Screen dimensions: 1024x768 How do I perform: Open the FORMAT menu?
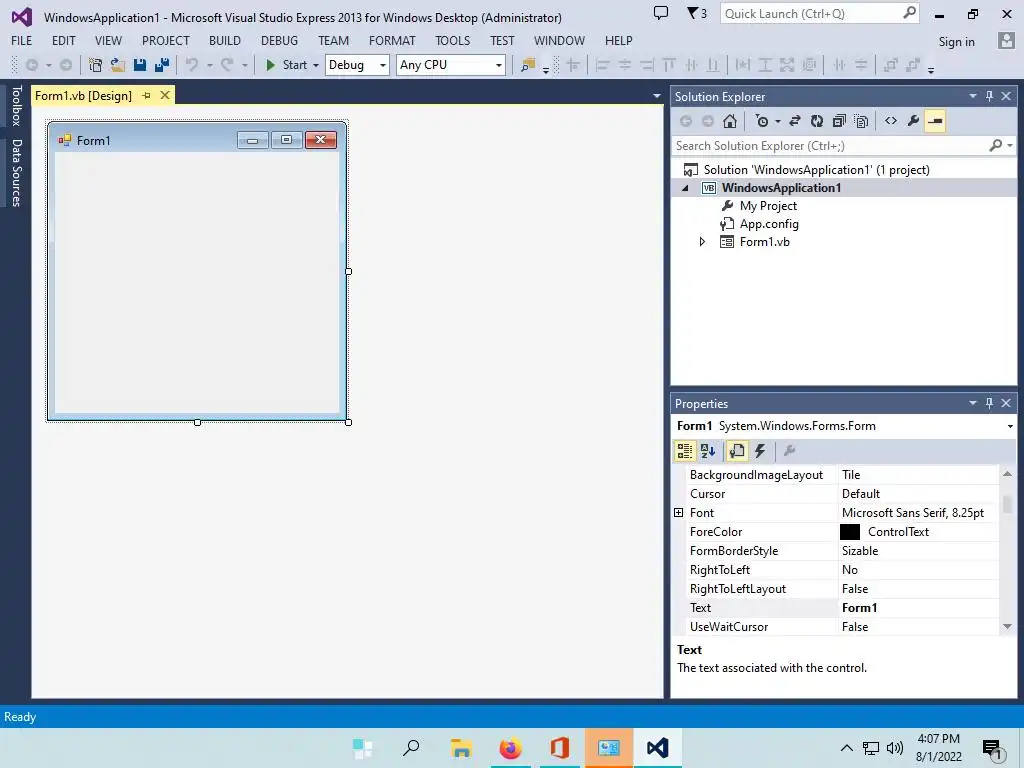(x=392, y=40)
